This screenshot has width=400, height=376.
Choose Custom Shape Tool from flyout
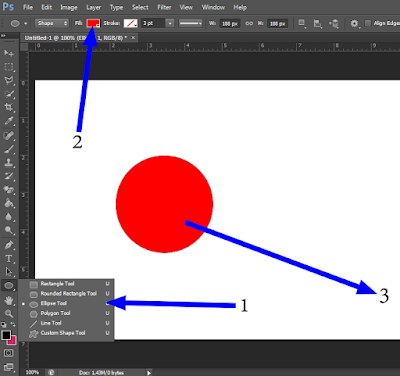click(x=66, y=333)
